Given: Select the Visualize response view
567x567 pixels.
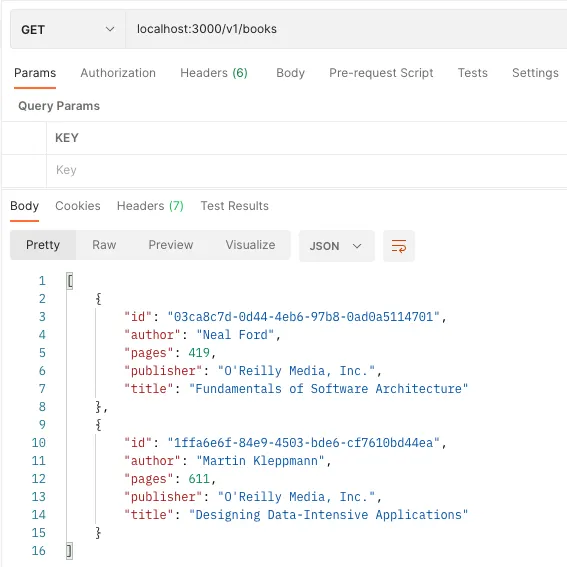Looking at the screenshot, I should 250,245.
